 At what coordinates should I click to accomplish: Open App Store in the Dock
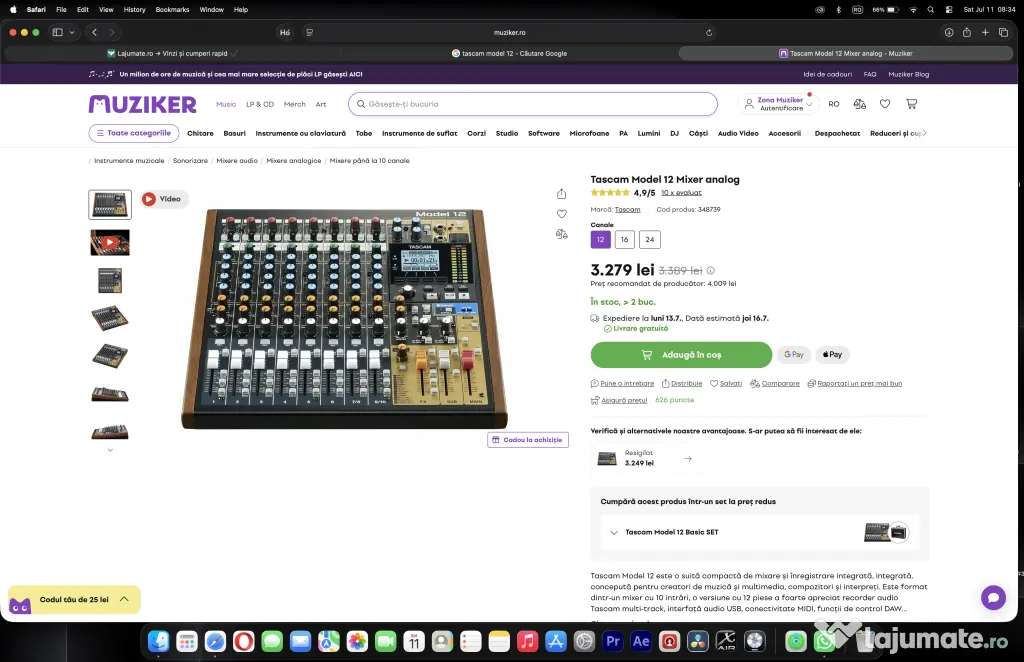coord(556,642)
